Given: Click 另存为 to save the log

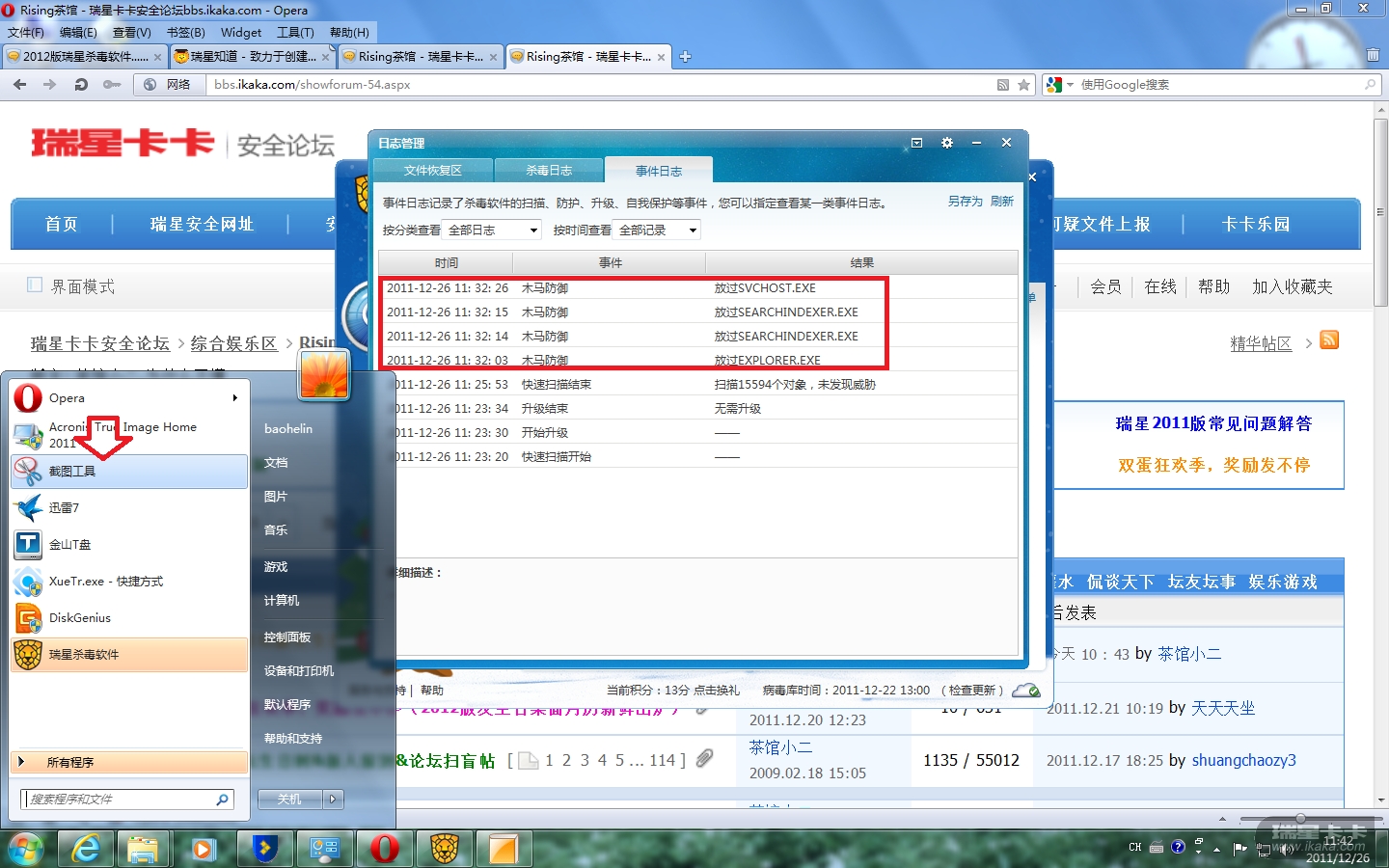Looking at the screenshot, I should (965, 202).
